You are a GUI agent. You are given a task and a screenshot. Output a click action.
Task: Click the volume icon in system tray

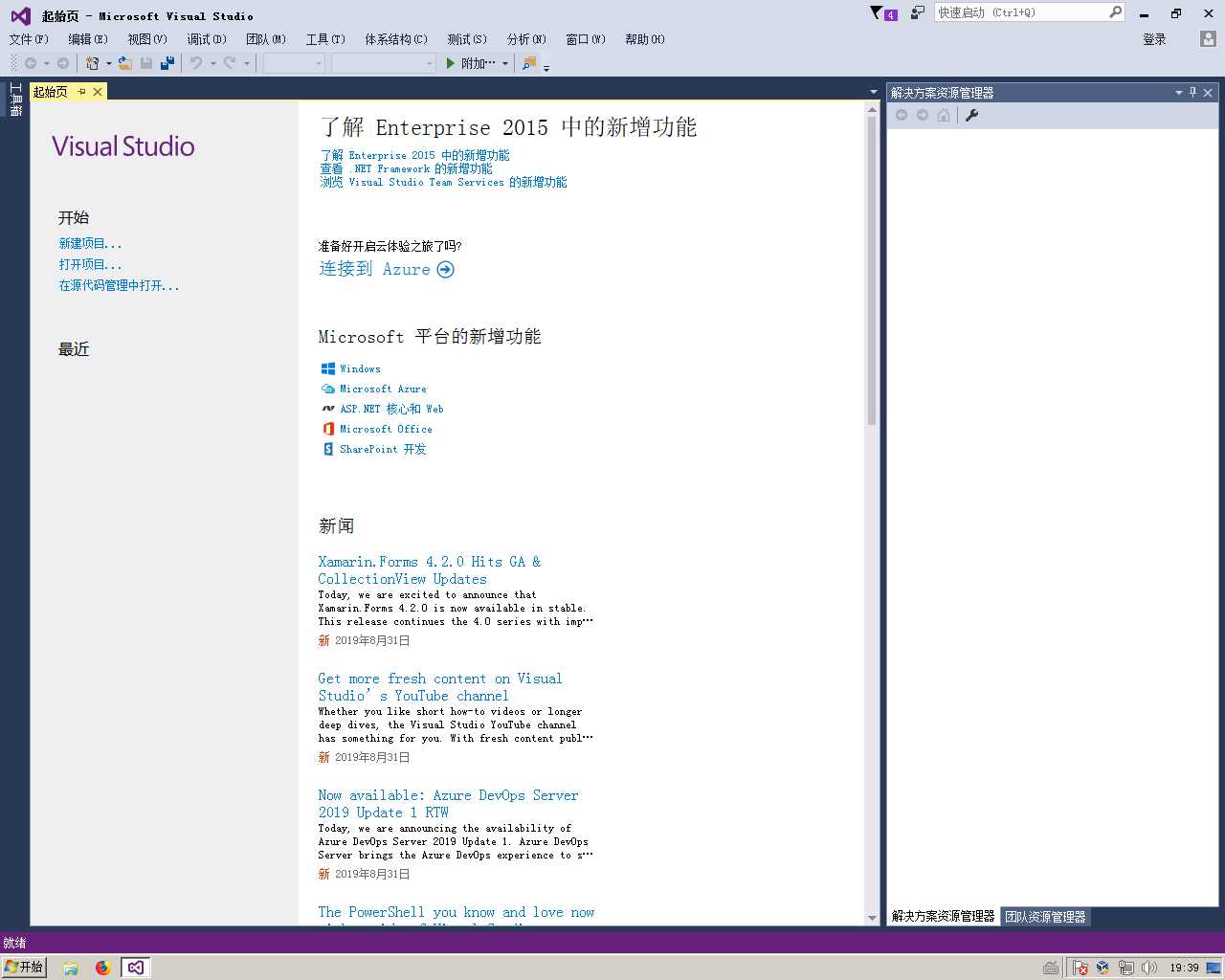coord(1149,968)
